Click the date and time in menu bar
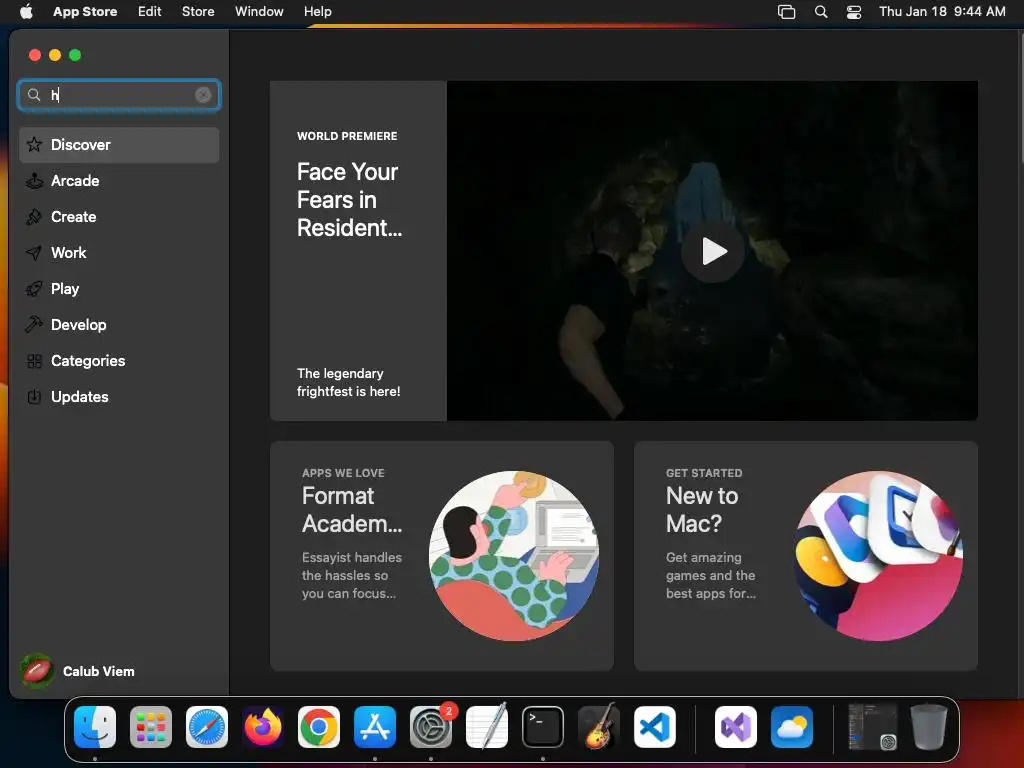Screen dimensions: 1024x768 [942, 12]
